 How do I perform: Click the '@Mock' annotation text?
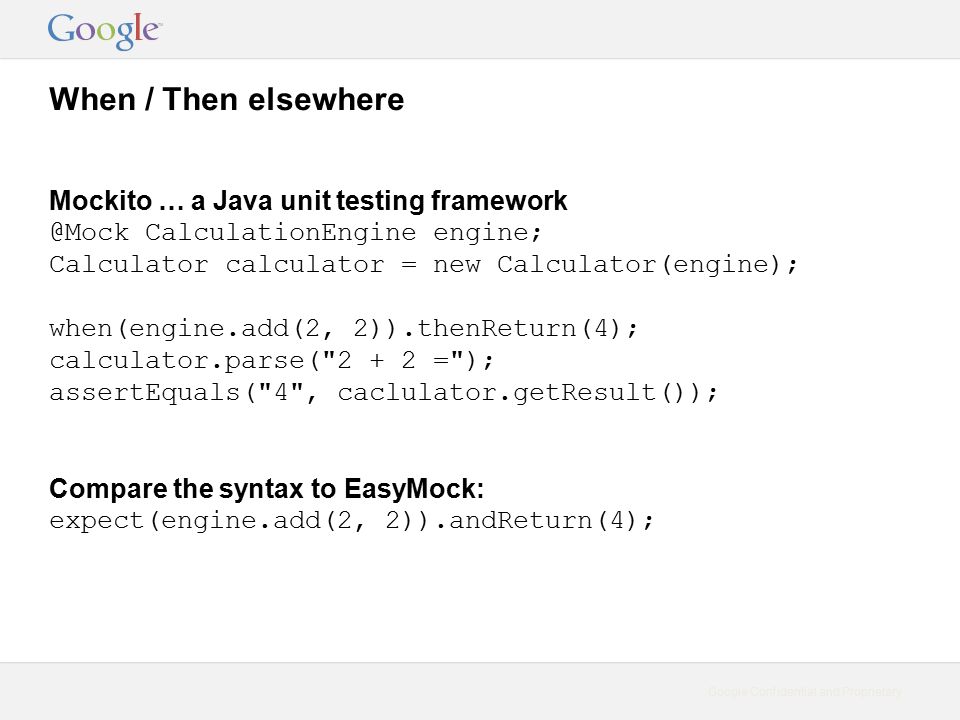pos(89,233)
